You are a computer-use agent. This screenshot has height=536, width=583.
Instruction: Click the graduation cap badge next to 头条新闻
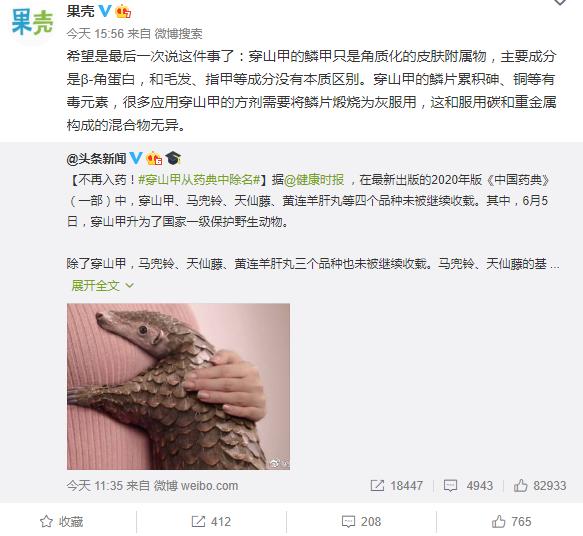click(x=173, y=158)
